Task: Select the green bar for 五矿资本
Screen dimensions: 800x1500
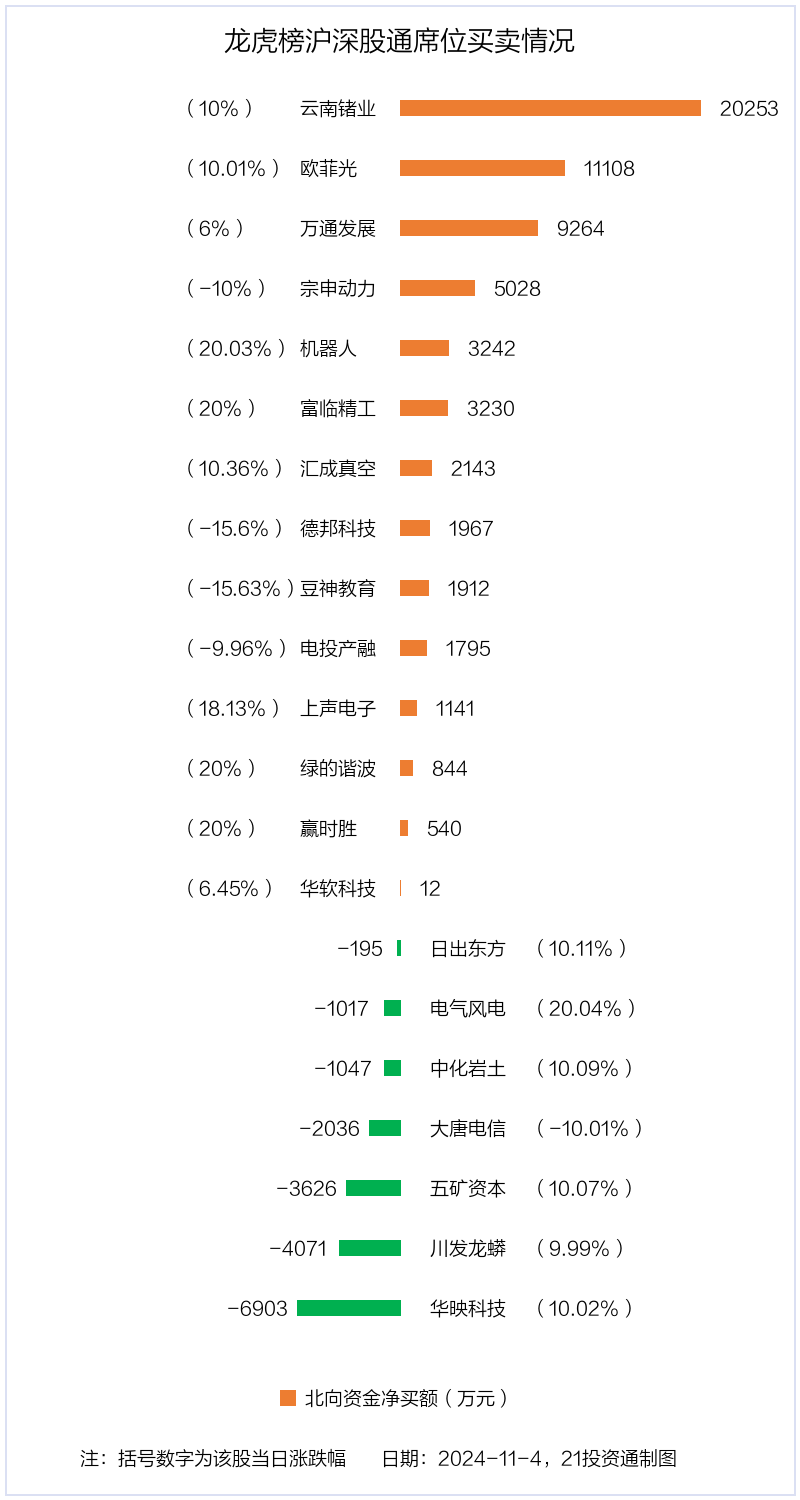Action: pyautogui.click(x=373, y=1188)
